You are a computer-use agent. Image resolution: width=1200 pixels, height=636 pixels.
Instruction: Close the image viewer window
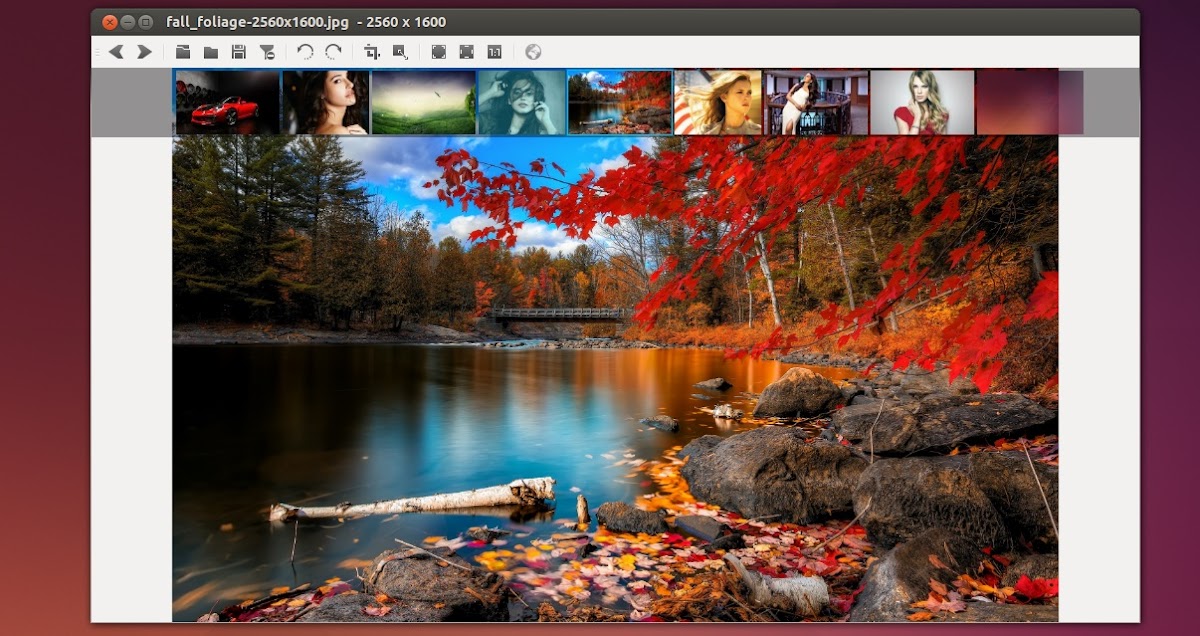tap(110, 22)
